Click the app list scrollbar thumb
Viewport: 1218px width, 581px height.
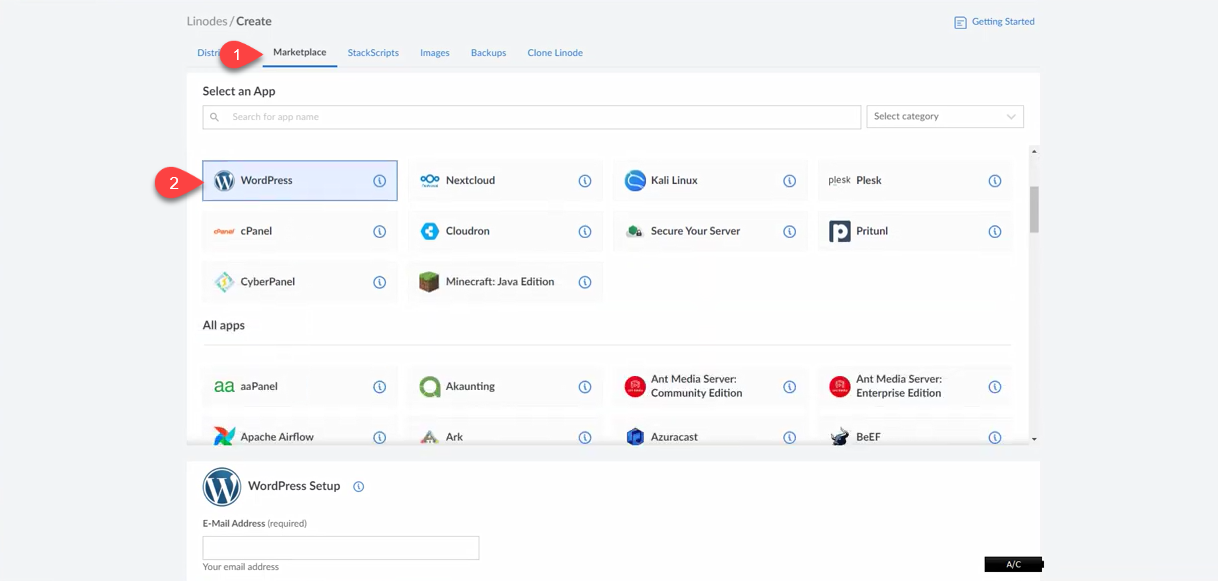click(1034, 209)
